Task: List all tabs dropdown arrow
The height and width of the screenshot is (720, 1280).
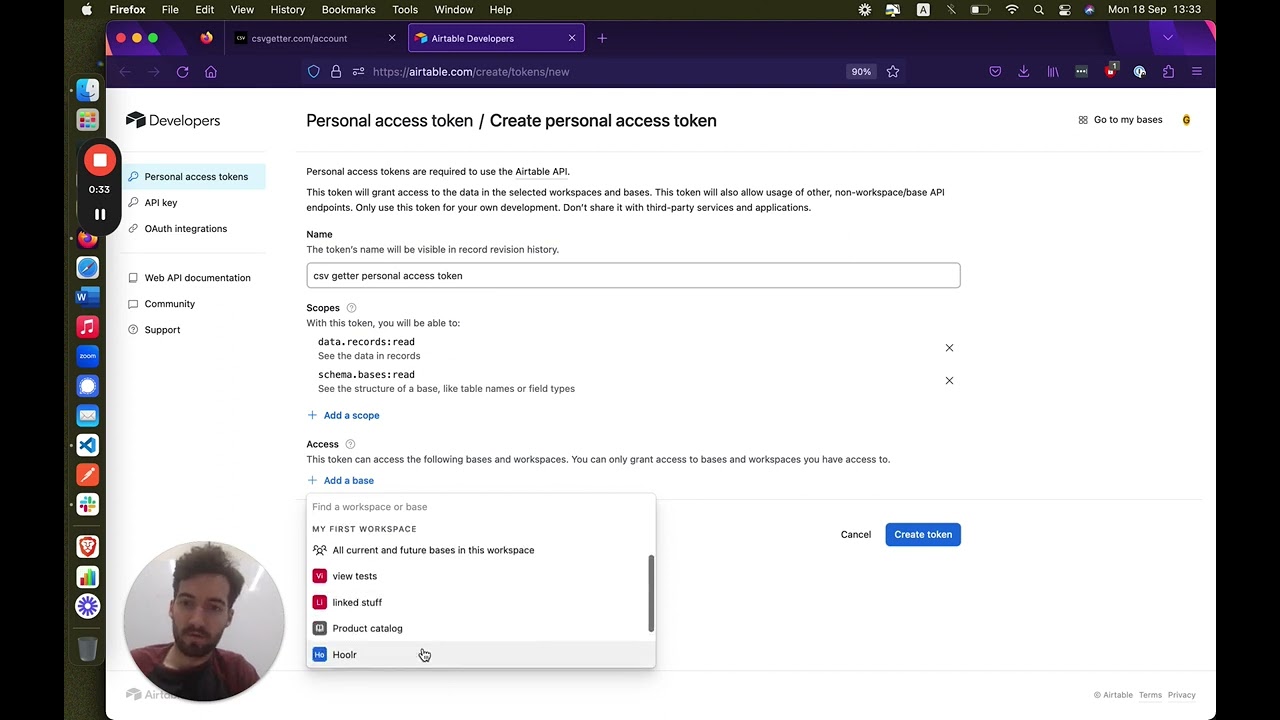Action: (1167, 38)
